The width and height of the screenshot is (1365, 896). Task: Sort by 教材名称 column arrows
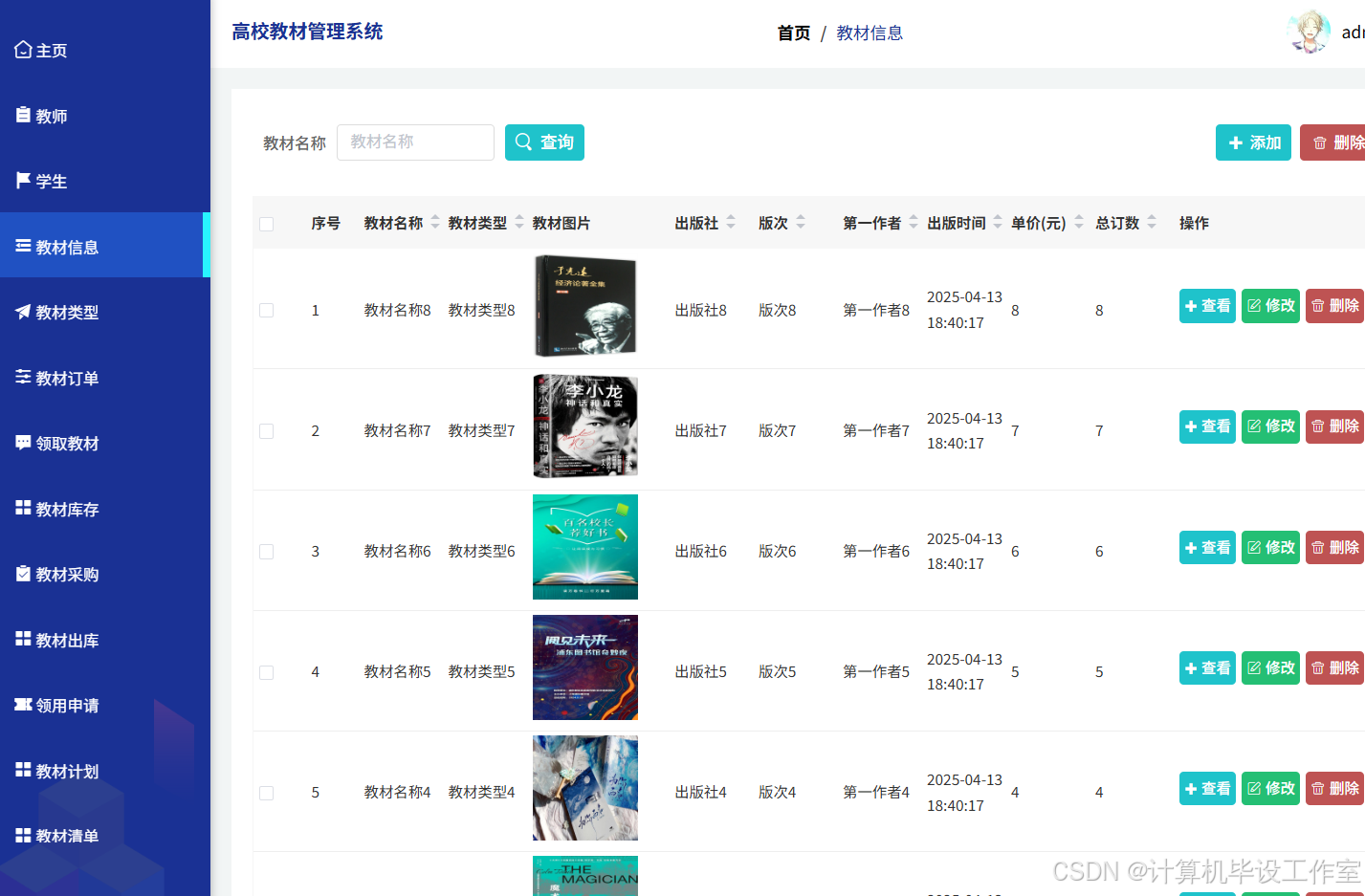tap(435, 222)
